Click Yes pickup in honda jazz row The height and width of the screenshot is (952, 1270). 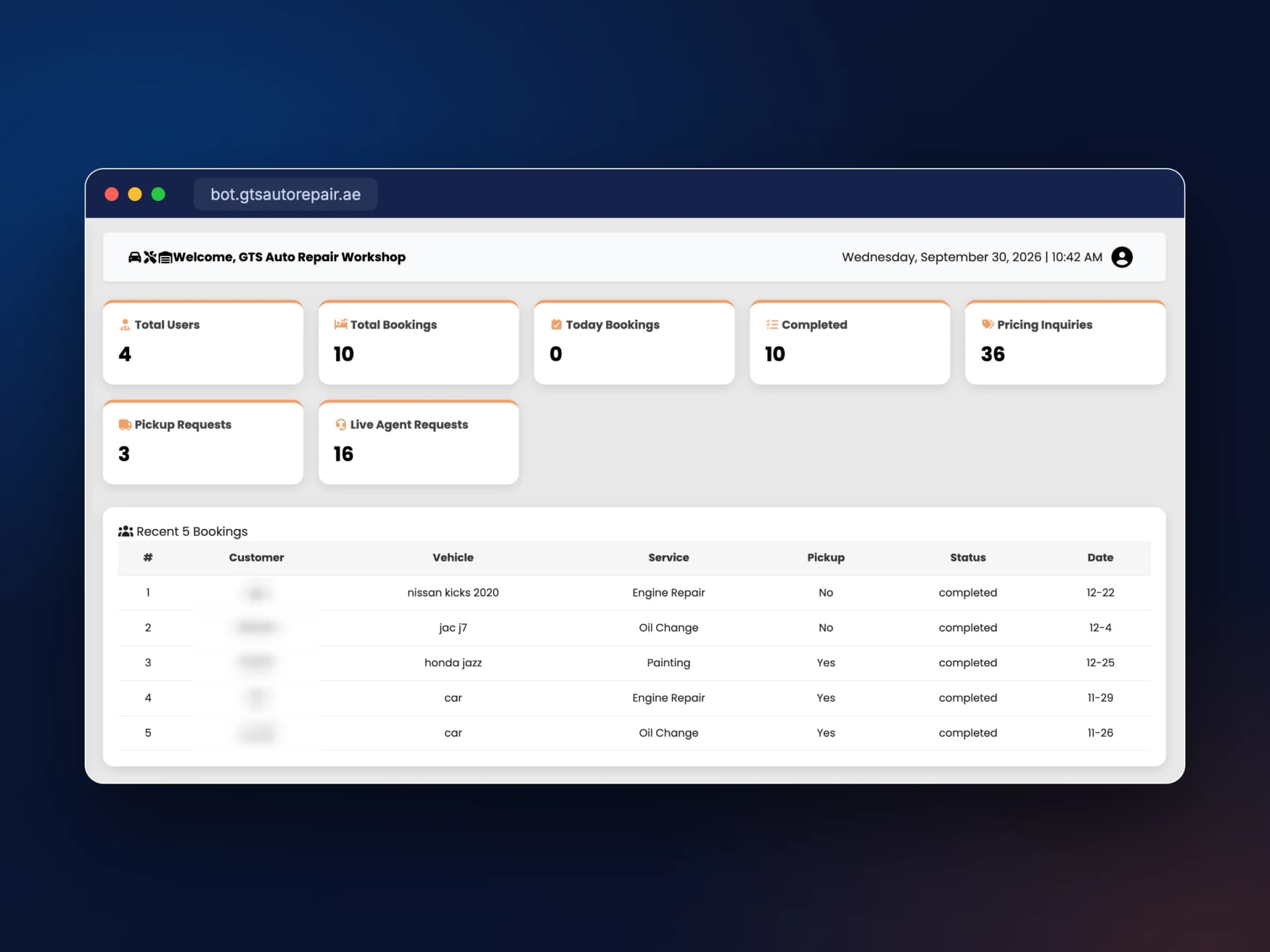(826, 662)
